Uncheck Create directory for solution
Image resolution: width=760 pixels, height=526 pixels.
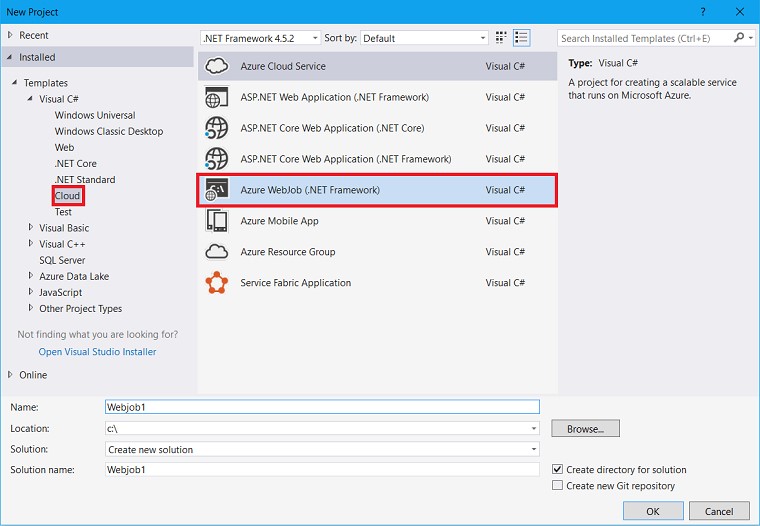click(x=558, y=470)
